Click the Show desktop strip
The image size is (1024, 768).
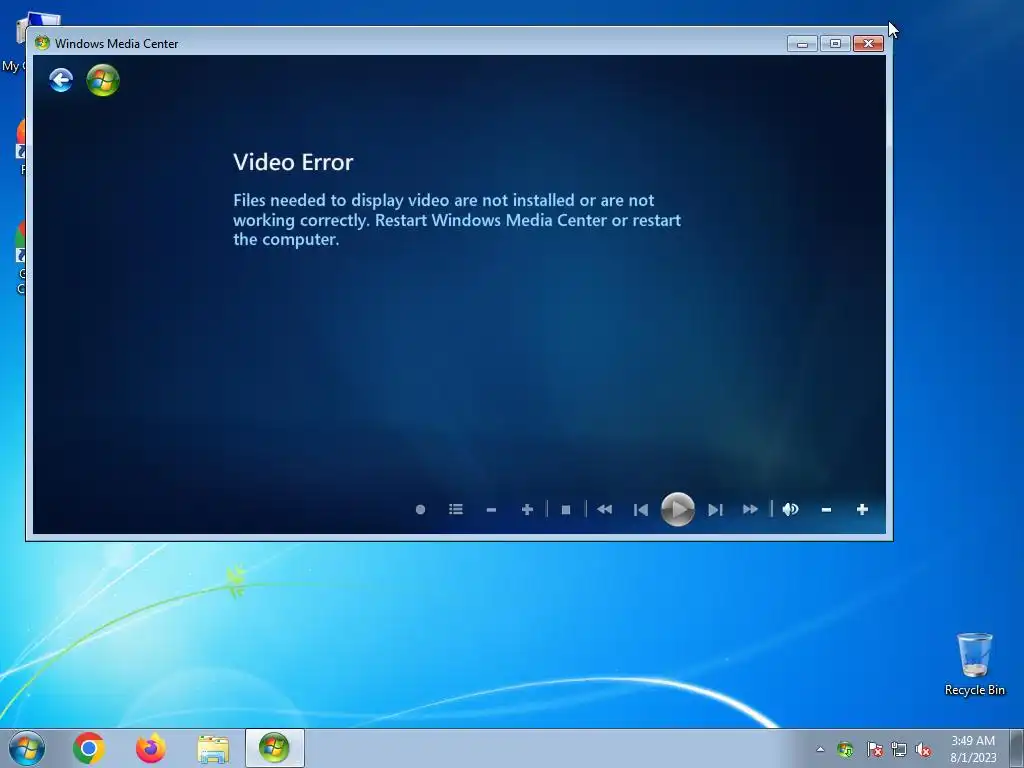(1016, 748)
